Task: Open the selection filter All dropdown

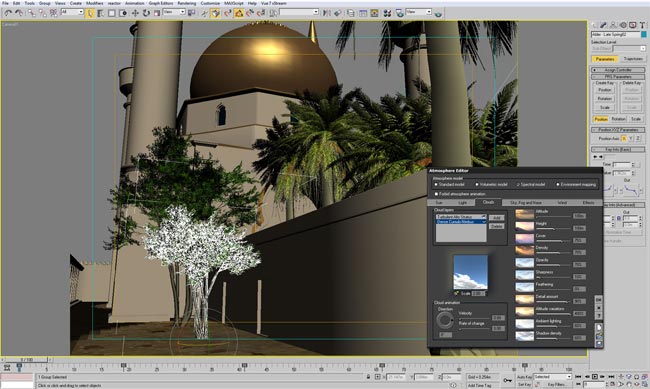Action: [x=72, y=12]
